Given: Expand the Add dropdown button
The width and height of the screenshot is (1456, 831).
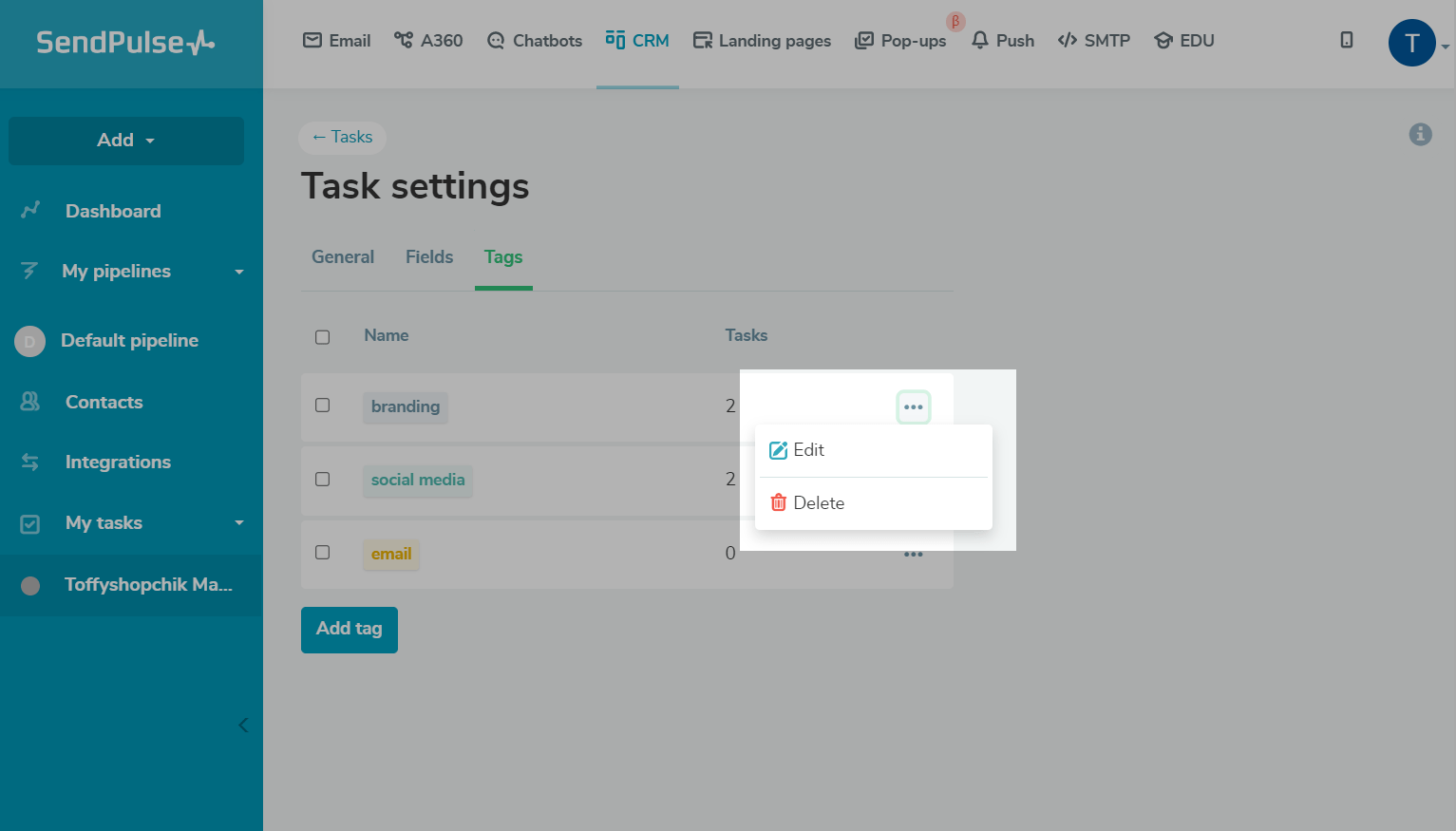Looking at the screenshot, I should [126, 141].
